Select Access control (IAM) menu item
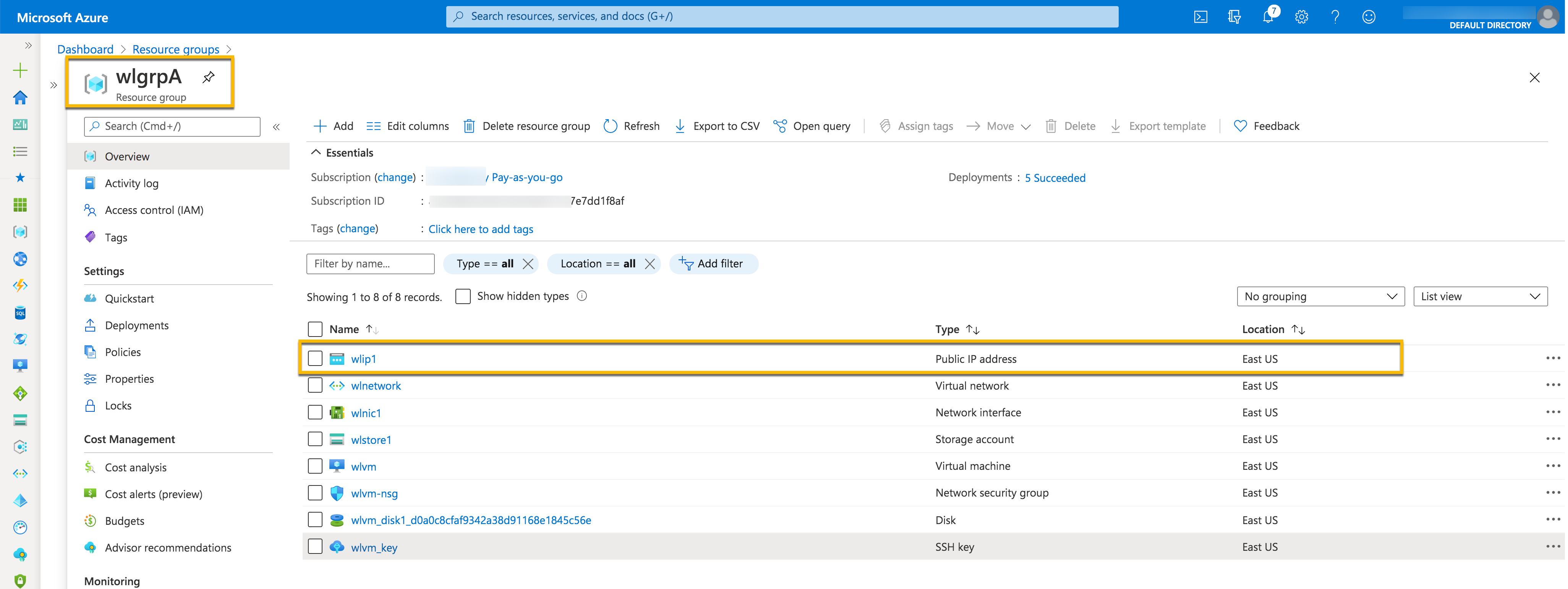The width and height of the screenshot is (1568, 589). point(154,210)
